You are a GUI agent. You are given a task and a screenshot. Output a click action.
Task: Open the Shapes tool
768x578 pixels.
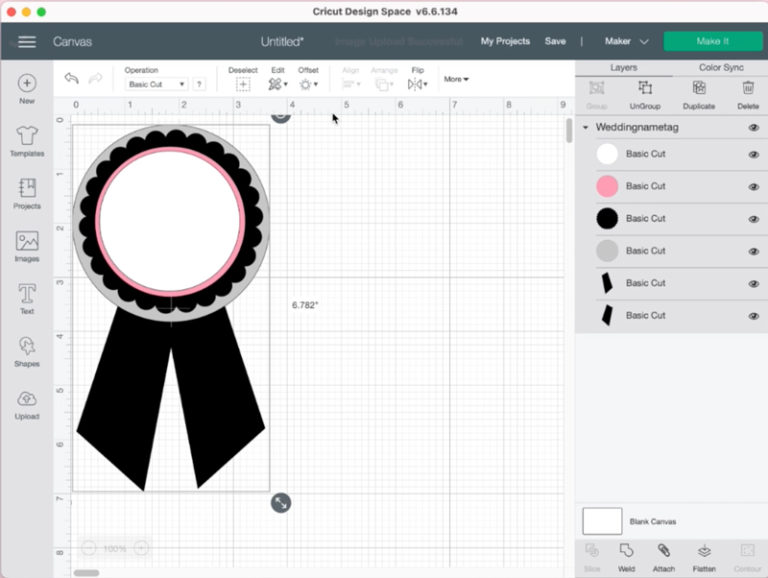27,349
